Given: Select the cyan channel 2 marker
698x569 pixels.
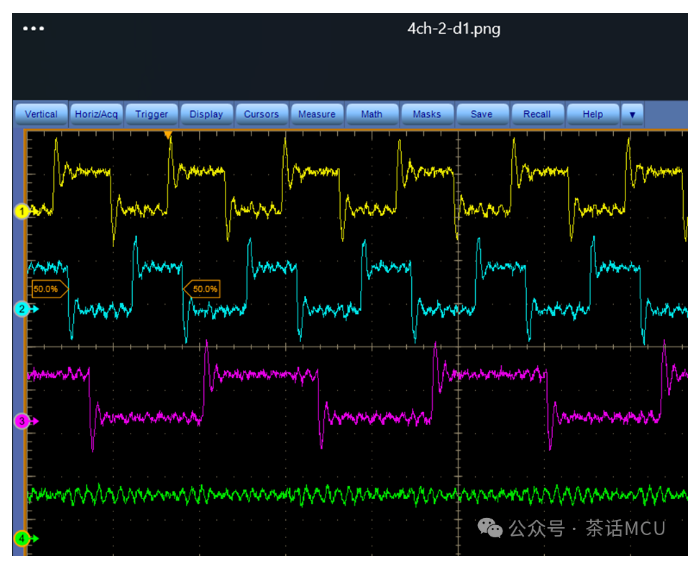Looking at the screenshot, I should point(22,309).
